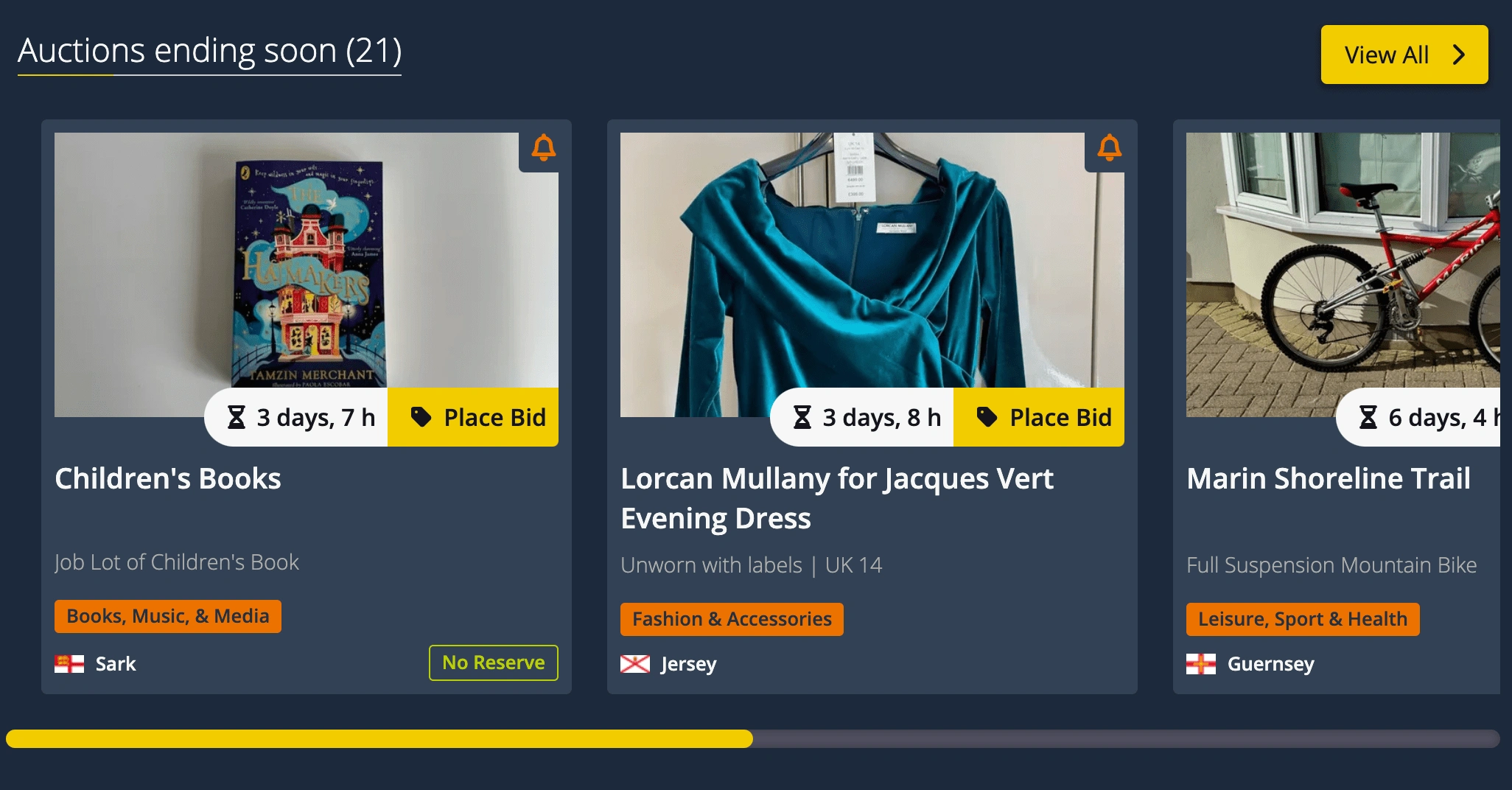Open the Books, Music, & Media category tag

tap(168, 616)
